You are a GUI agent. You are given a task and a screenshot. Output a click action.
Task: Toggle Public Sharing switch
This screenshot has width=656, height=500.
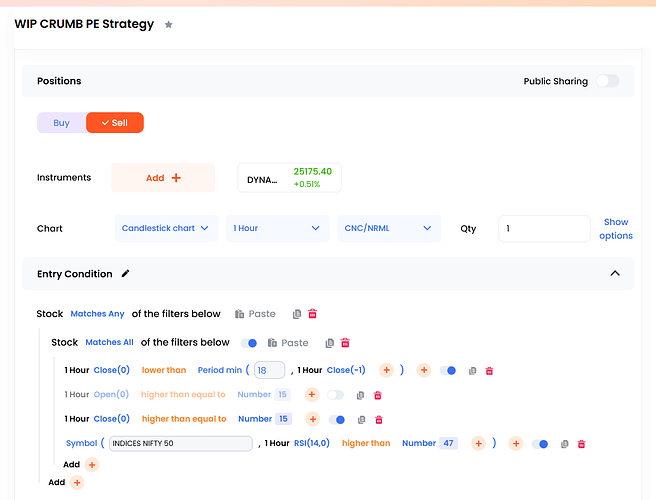[607, 81]
